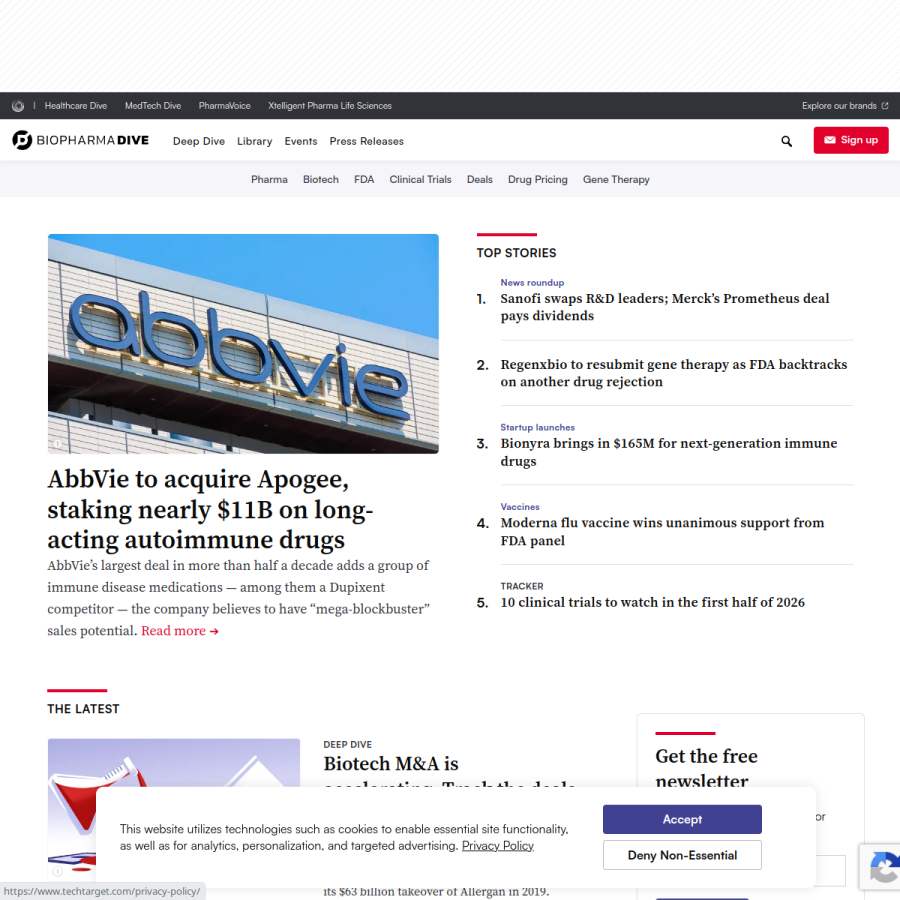Click the TRACKER label
900x900 pixels.
522,586
